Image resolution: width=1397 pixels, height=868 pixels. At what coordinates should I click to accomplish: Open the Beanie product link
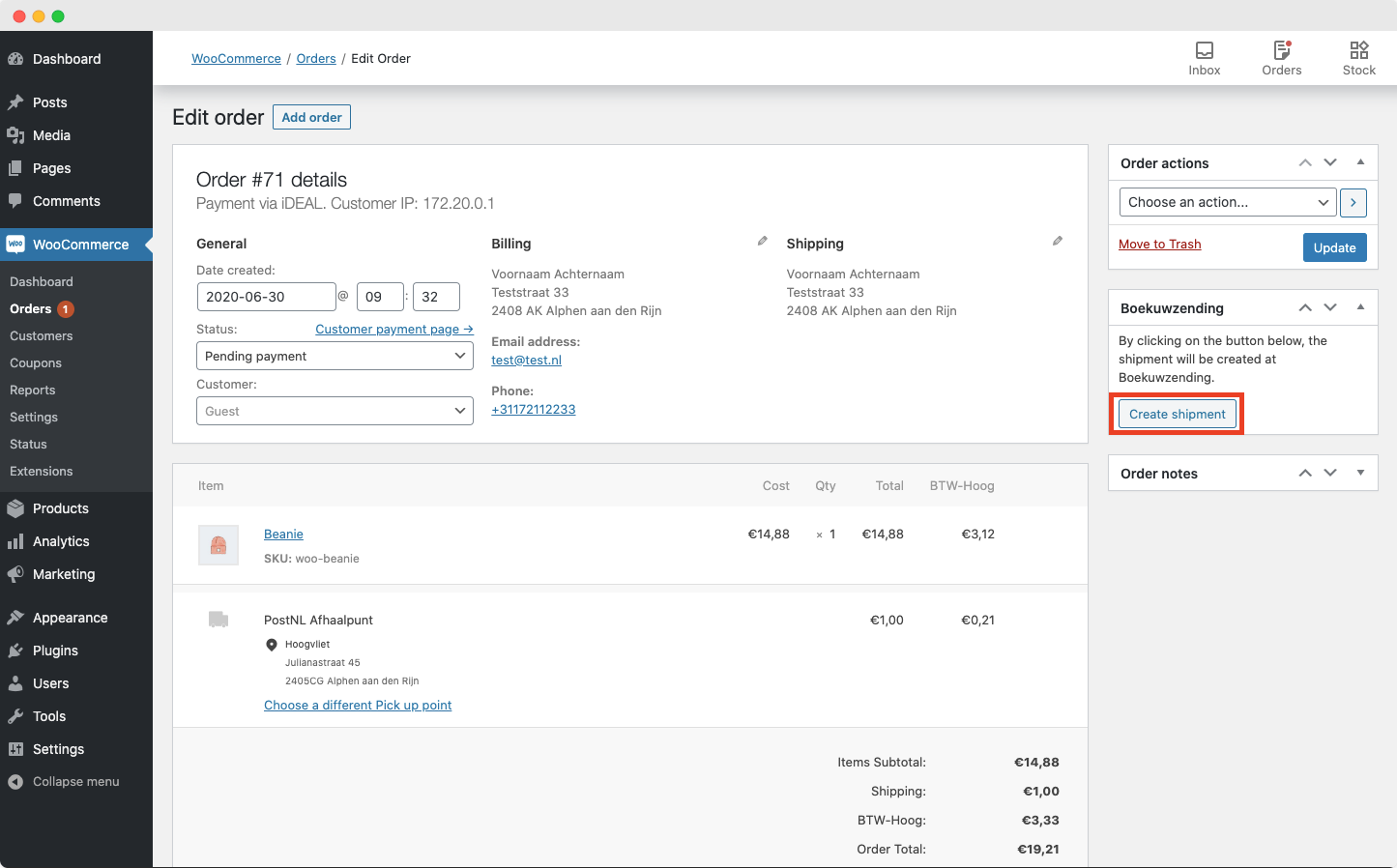(283, 535)
